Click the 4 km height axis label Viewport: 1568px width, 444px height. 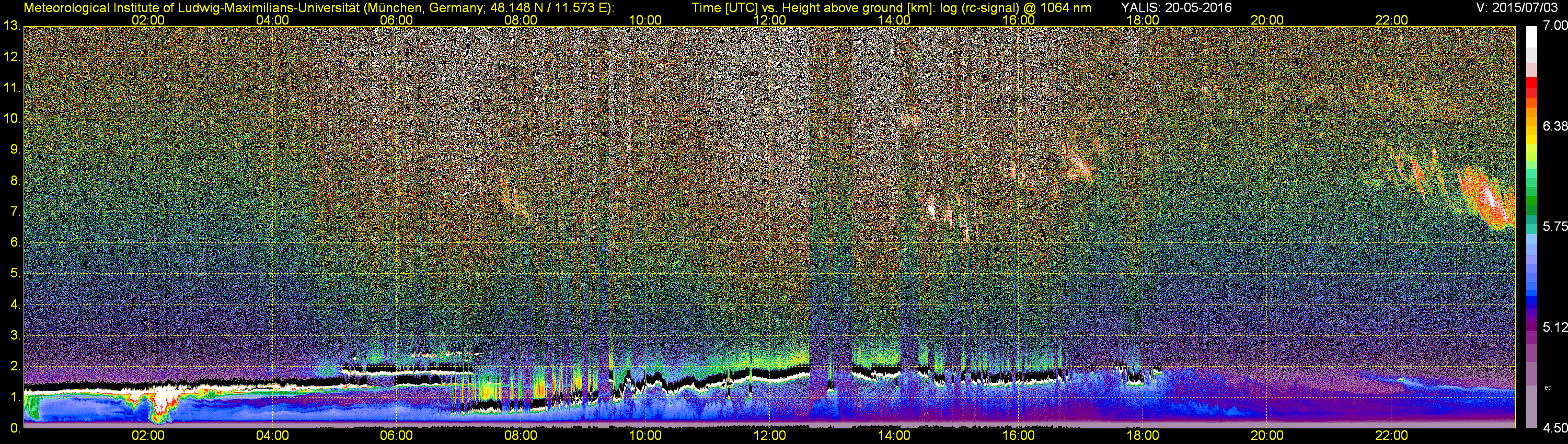coord(15,304)
